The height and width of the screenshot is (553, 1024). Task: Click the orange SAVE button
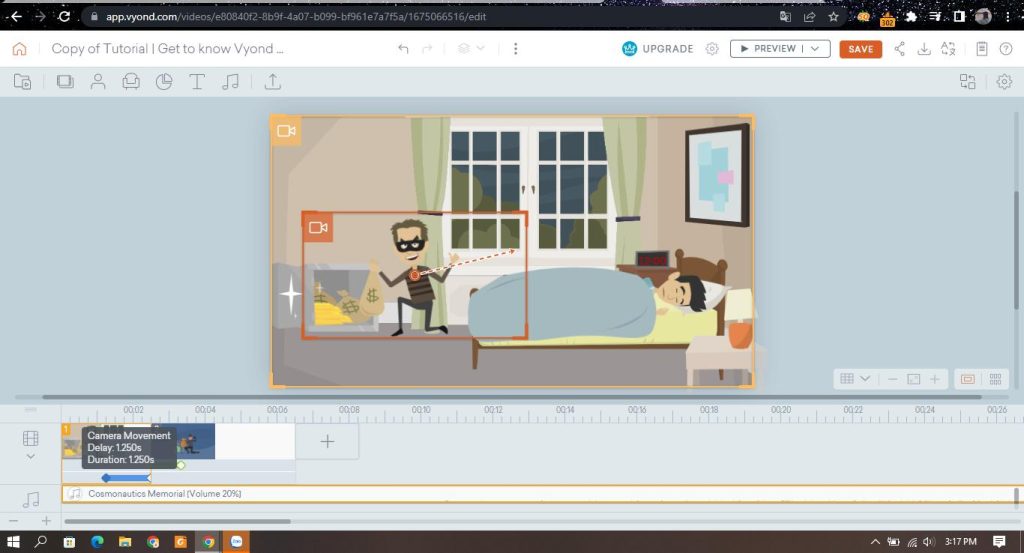860,49
